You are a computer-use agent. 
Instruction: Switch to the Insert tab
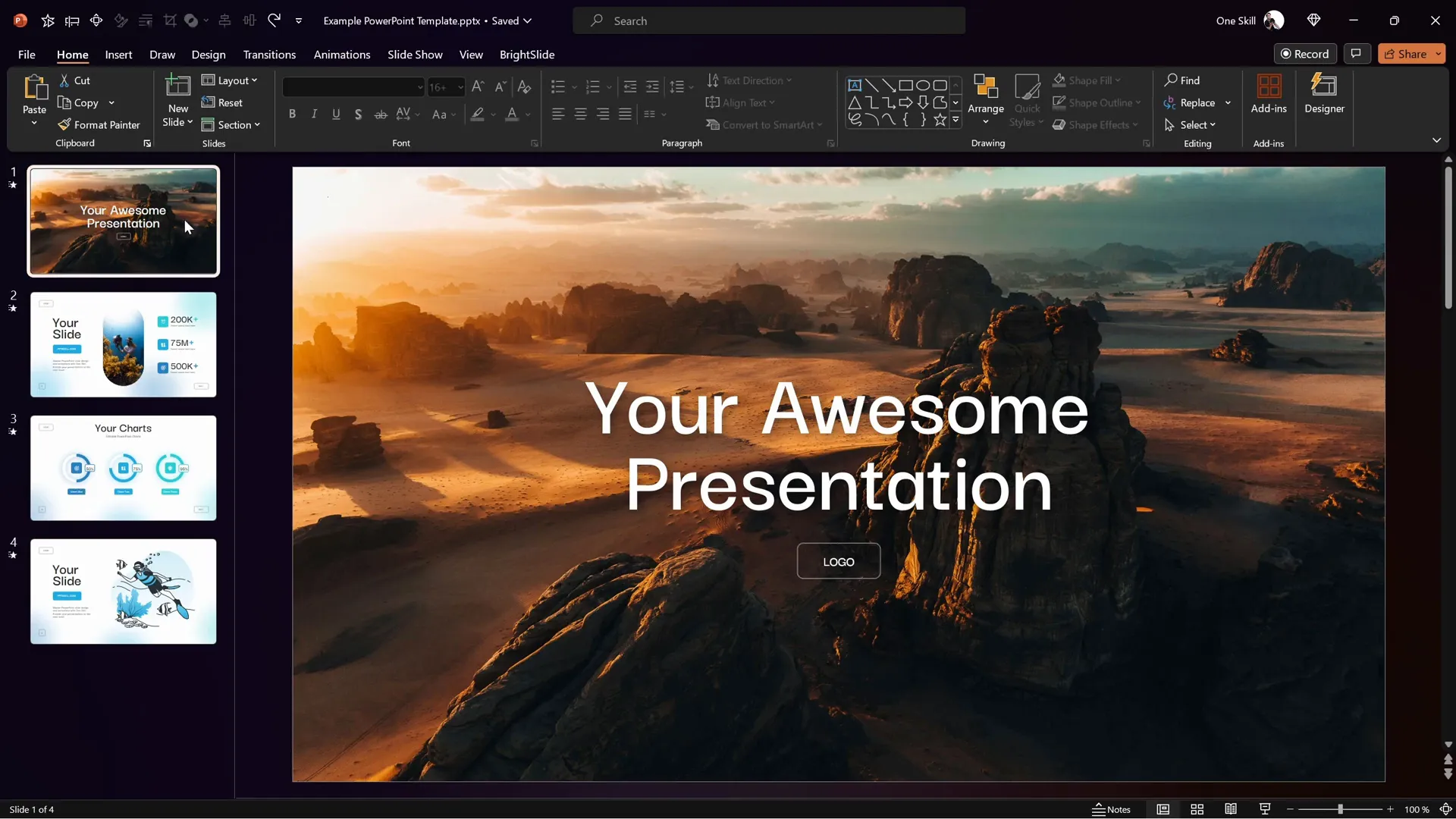coord(118,55)
